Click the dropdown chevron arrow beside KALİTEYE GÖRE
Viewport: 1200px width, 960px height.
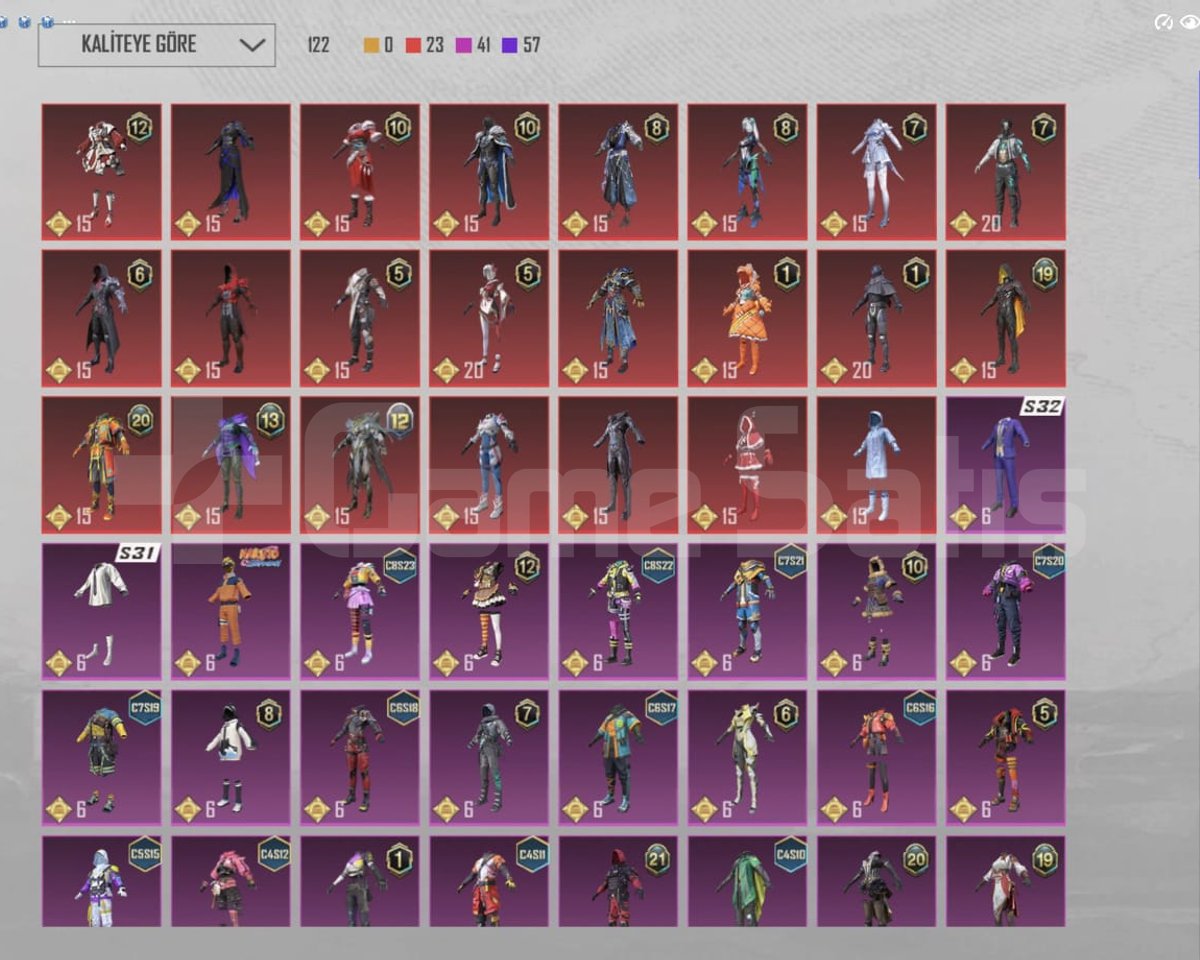[253, 45]
